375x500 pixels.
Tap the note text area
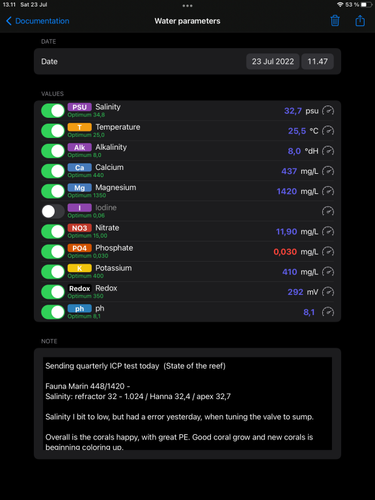pyautogui.click(x=187, y=403)
